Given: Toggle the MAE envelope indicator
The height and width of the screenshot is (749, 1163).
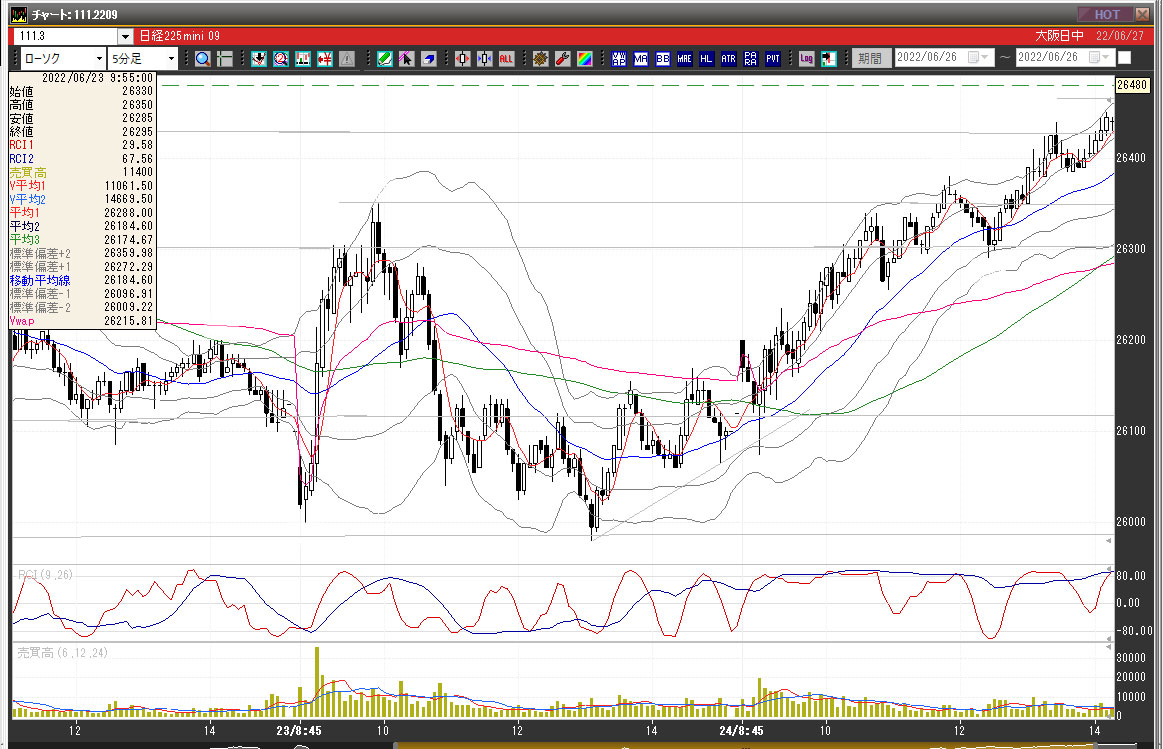Looking at the screenshot, I should 685,59.
